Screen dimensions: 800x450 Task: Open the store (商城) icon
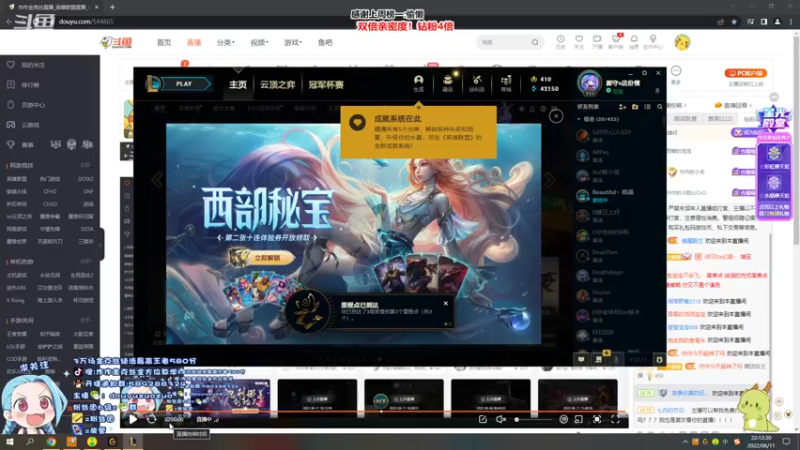point(506,83)
